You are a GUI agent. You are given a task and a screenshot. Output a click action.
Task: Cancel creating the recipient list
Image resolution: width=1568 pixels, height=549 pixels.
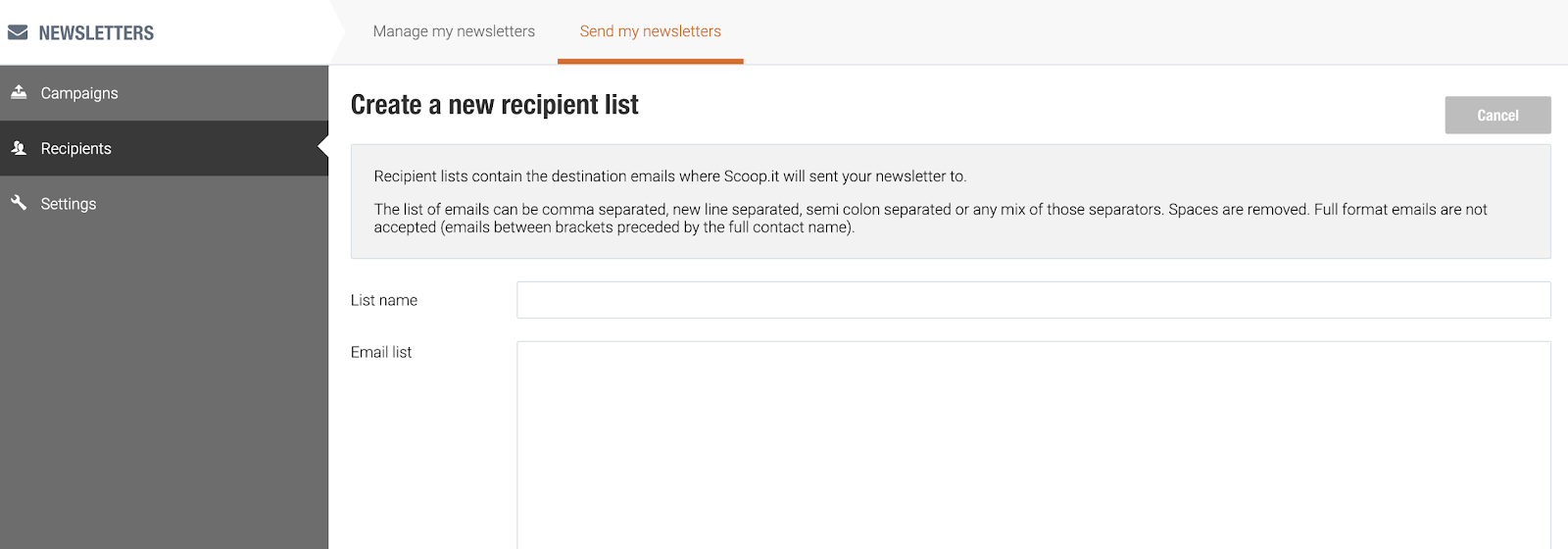[x=1497, y=115]
